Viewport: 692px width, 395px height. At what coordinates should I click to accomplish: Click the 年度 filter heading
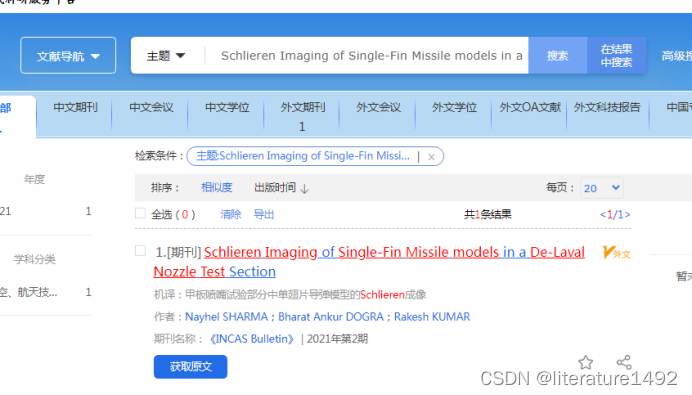click(x=34, y=179)
